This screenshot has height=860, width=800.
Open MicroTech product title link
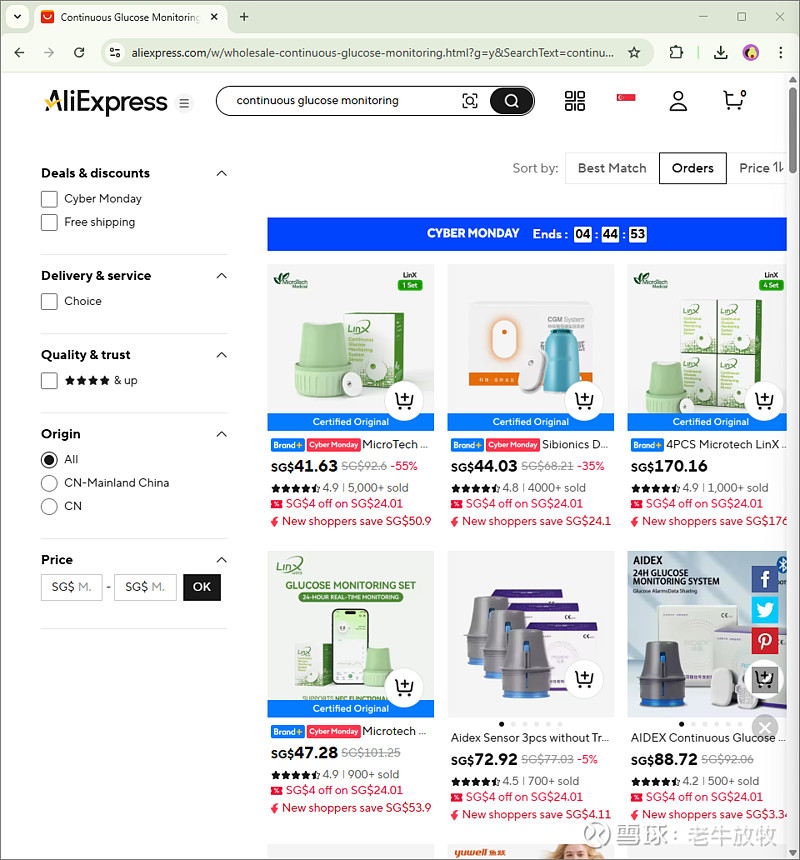395,445
